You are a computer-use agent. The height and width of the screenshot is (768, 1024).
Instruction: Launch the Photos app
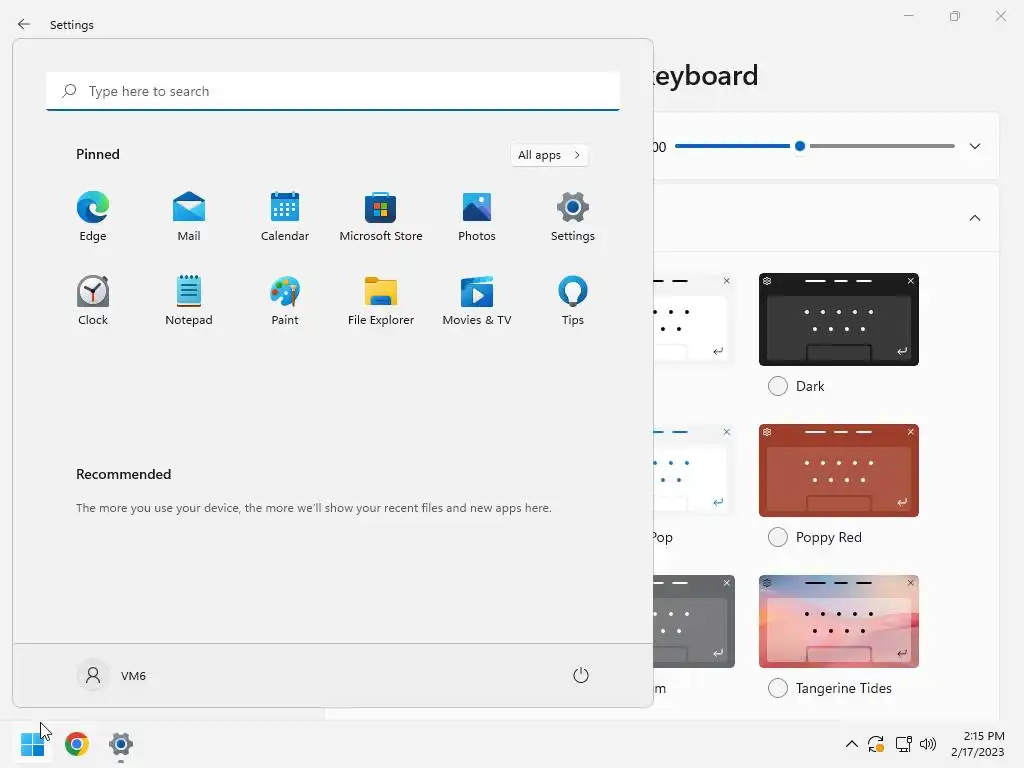(x=477, y=216)
